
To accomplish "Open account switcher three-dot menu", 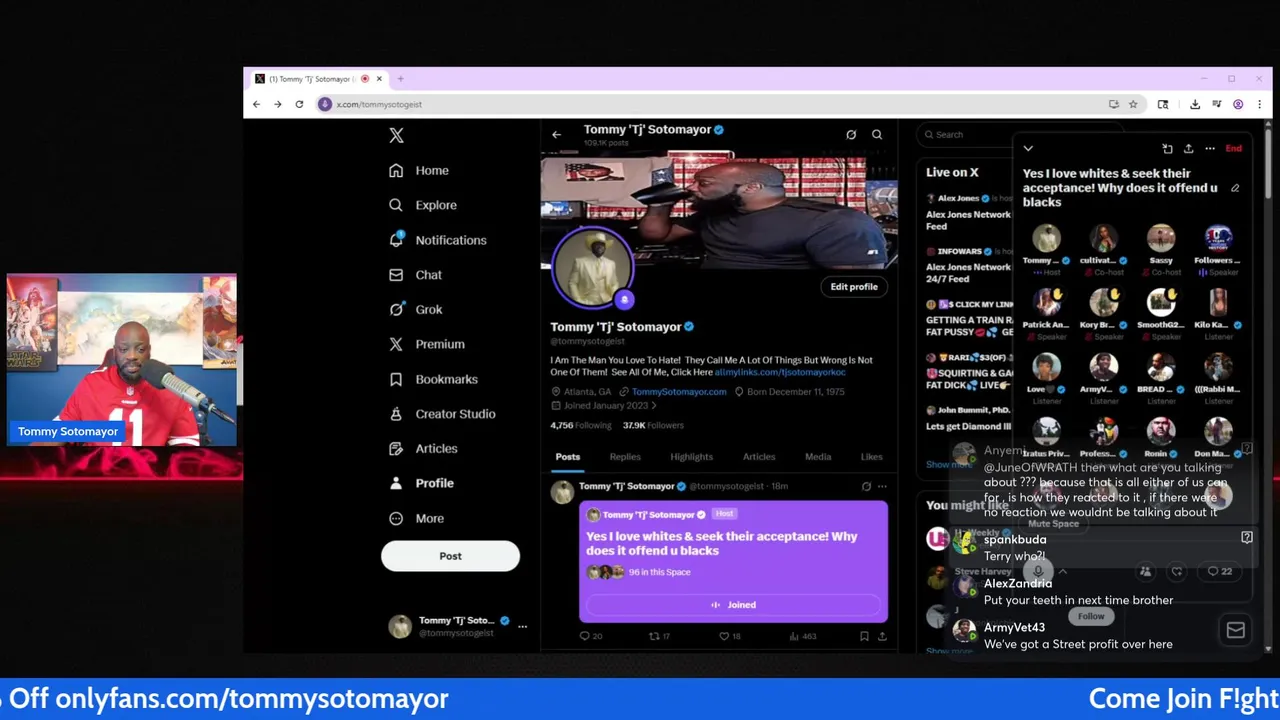I will (522, 626).
